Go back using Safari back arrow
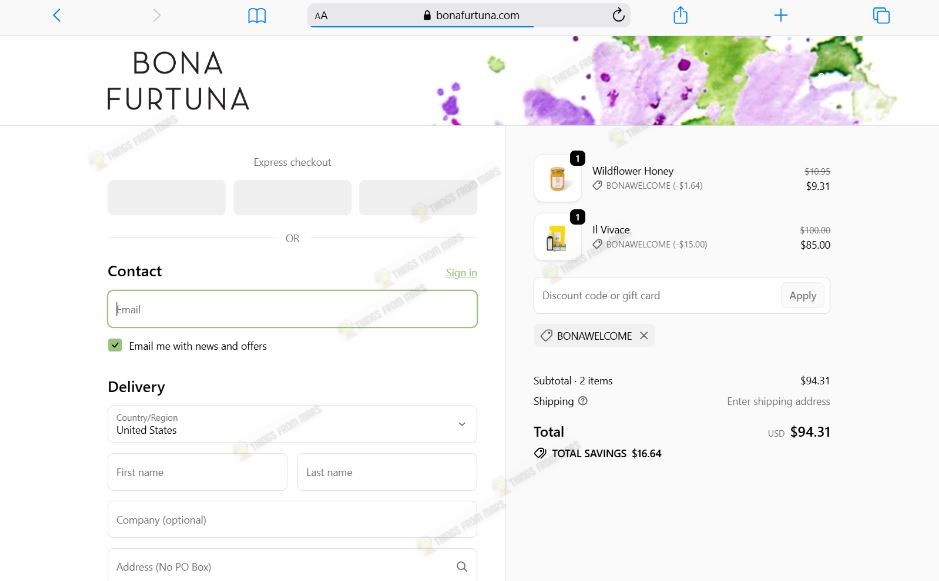 tap(57, 15)
